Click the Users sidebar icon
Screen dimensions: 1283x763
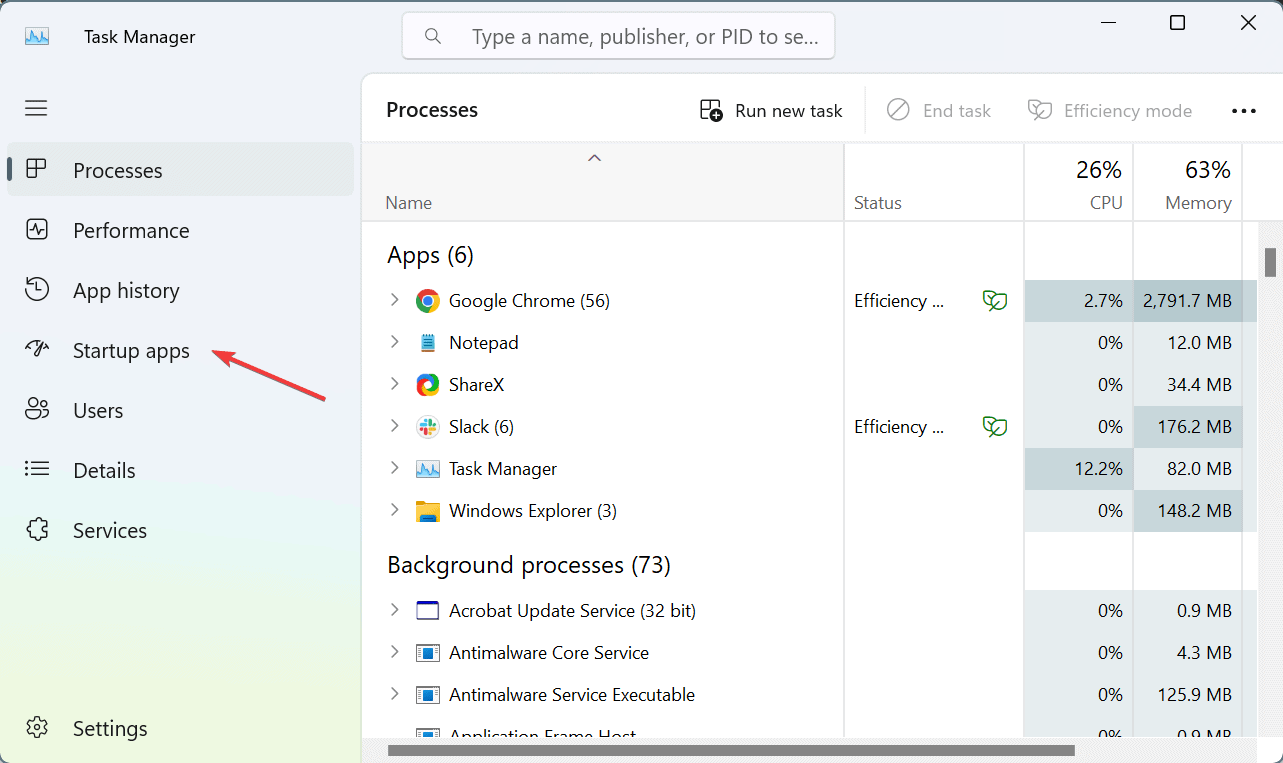pyautogui.click(x=37, y=410)
